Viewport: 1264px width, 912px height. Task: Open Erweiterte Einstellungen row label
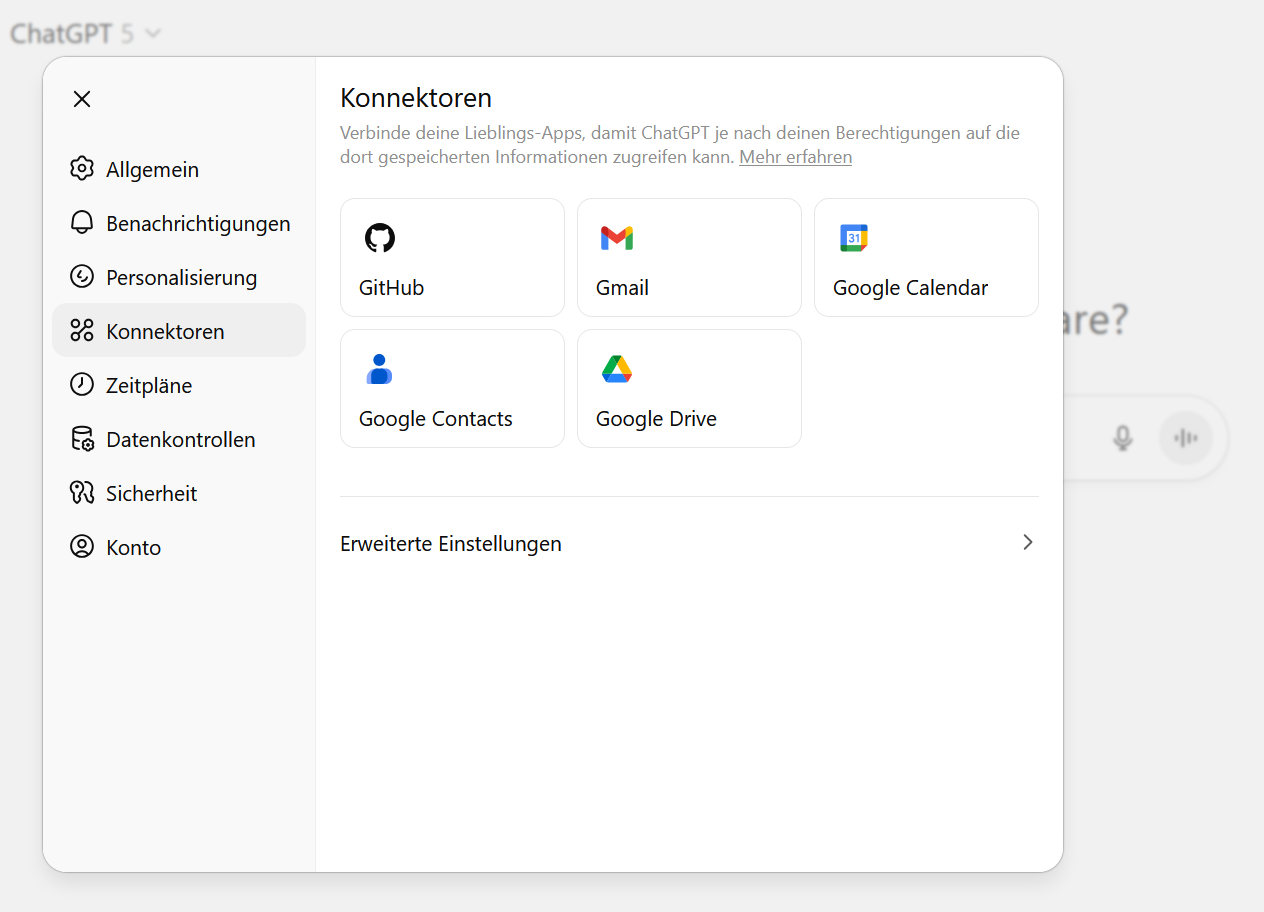tap(451, 544)
